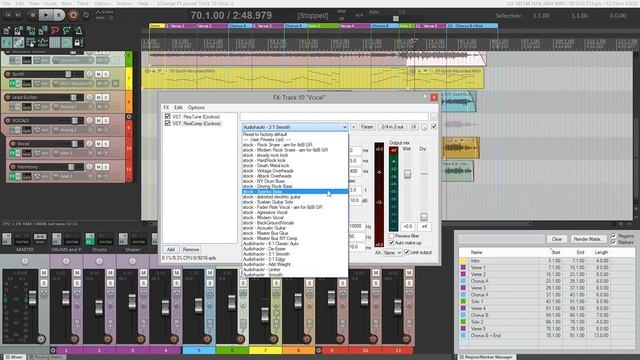The height and width of the screenshot is (360, 640).
Task: Toggle the Auto make-up checkbox
Action: click(391, 243)
